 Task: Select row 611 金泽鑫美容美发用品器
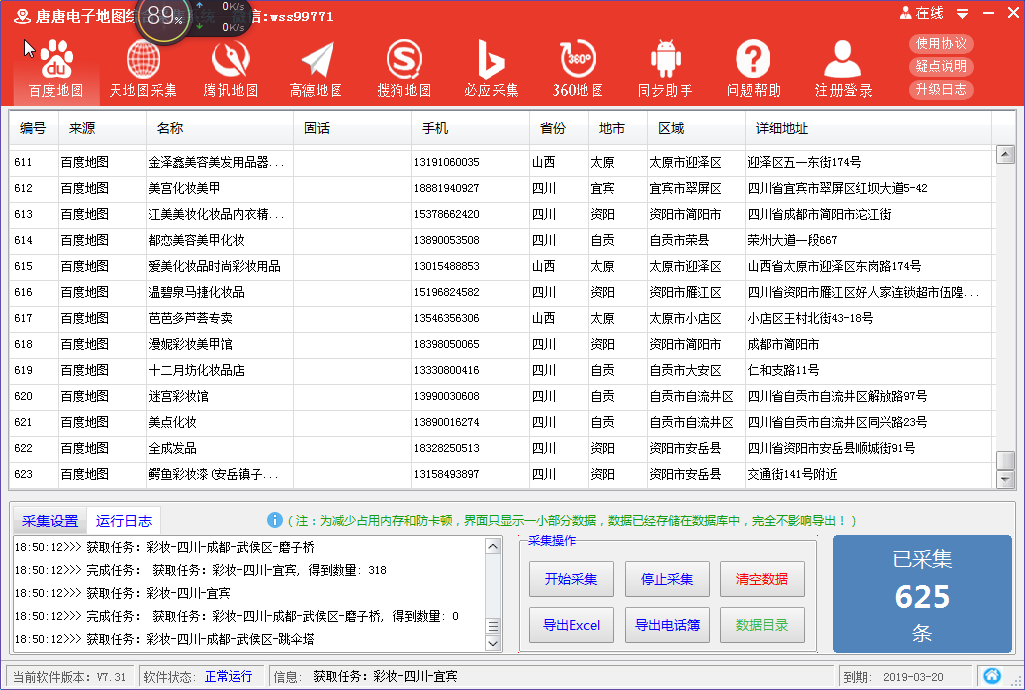point(502,162)
